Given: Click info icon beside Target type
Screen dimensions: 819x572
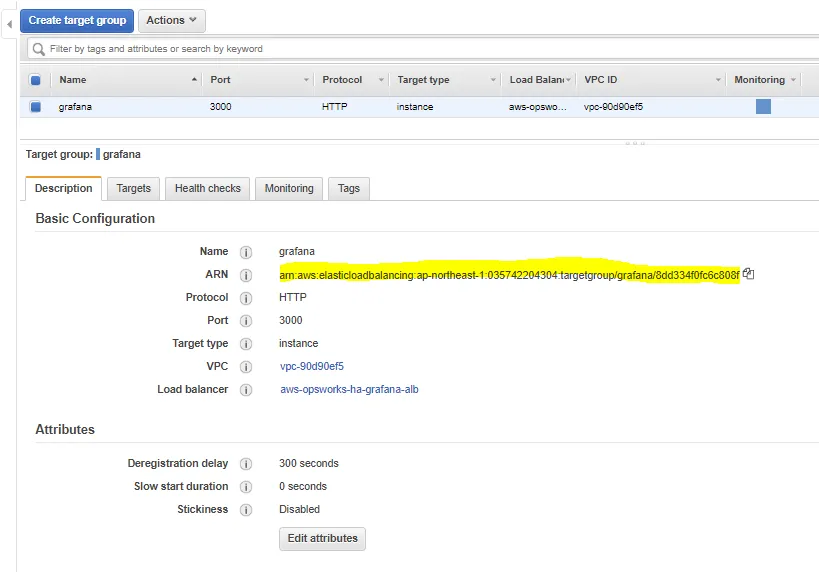Looking at the screenshot, I should [246, 344].
